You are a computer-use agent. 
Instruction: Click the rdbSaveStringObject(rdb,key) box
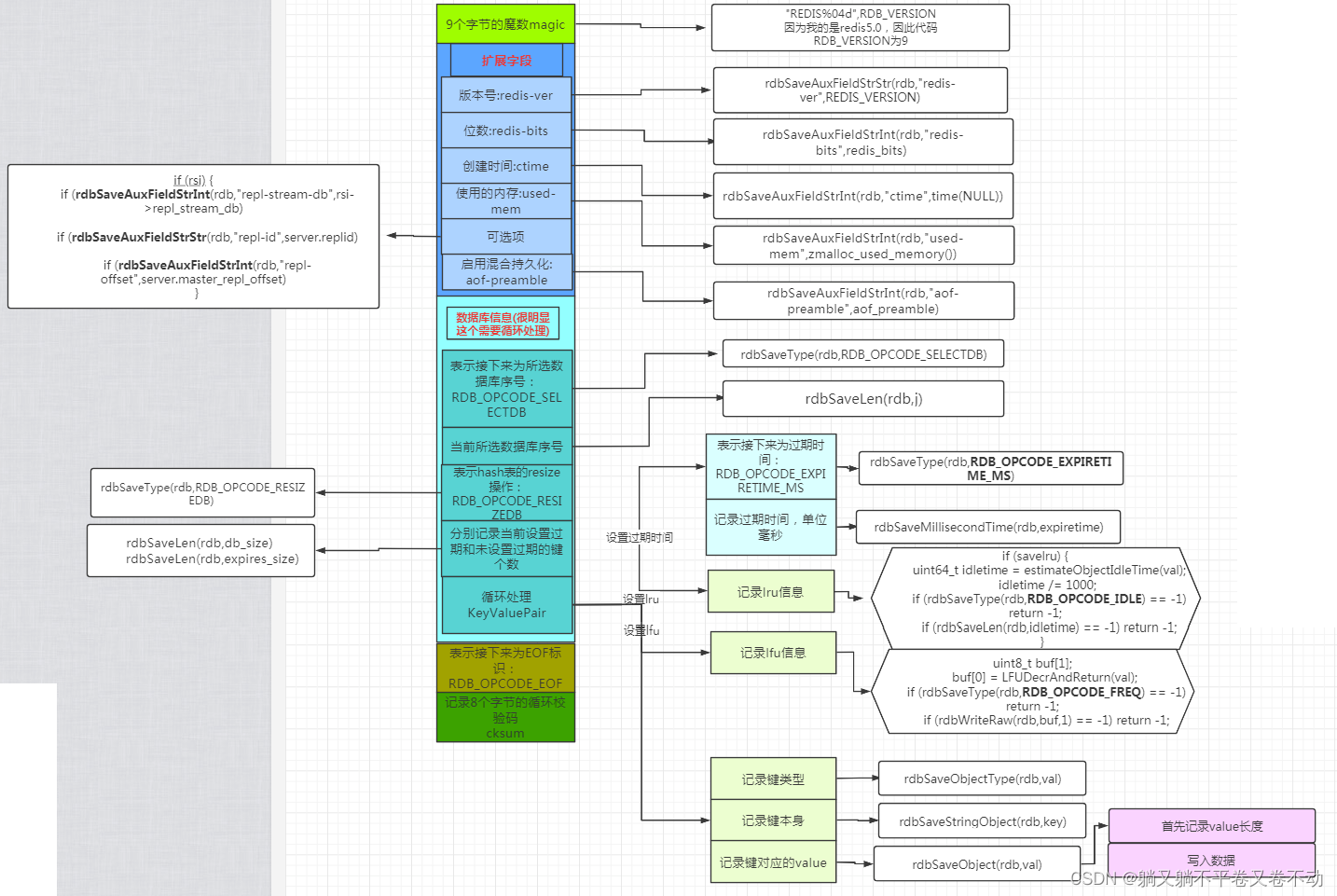[983, 821]
